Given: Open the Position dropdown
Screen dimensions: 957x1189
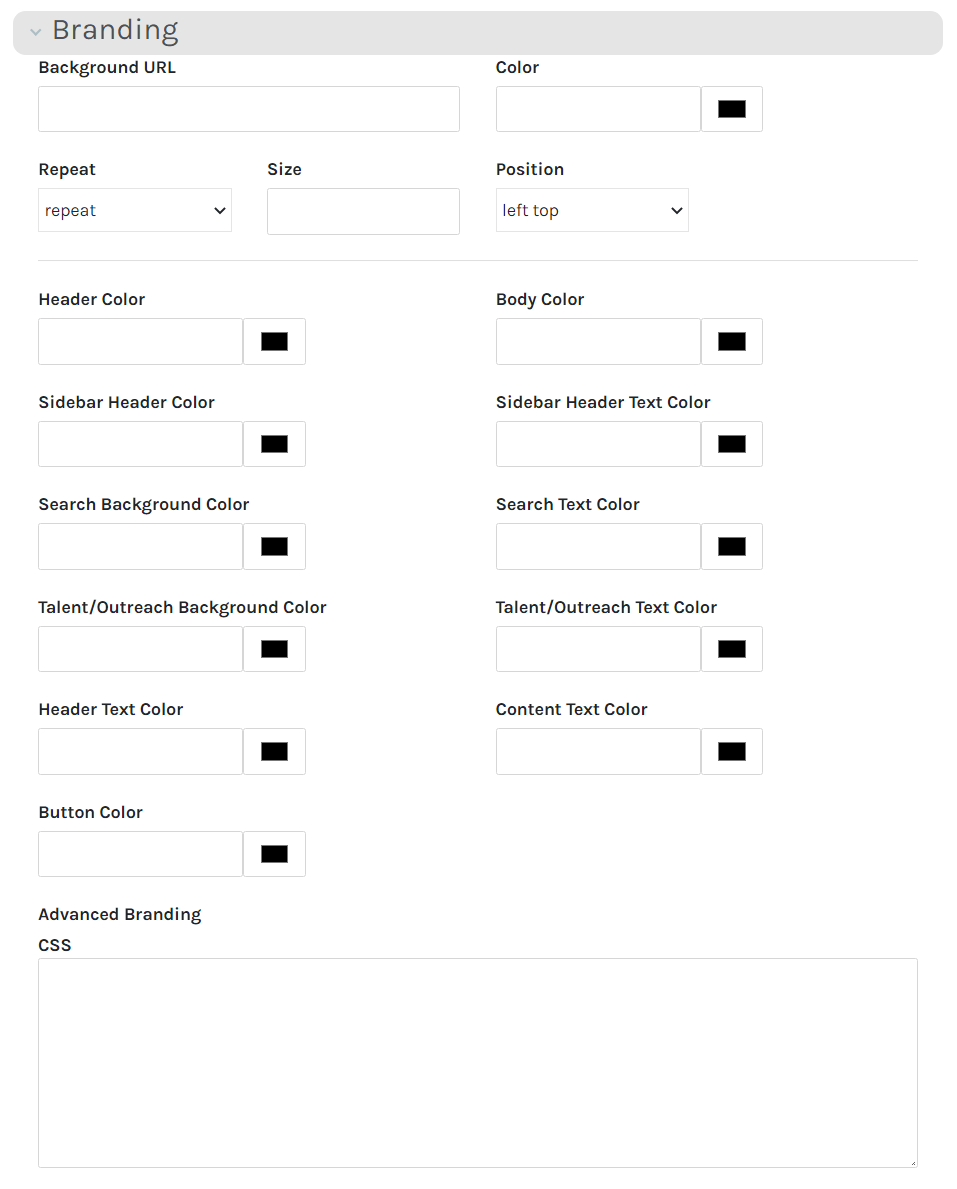Looking at the screenshot, I should pos(592,211).
